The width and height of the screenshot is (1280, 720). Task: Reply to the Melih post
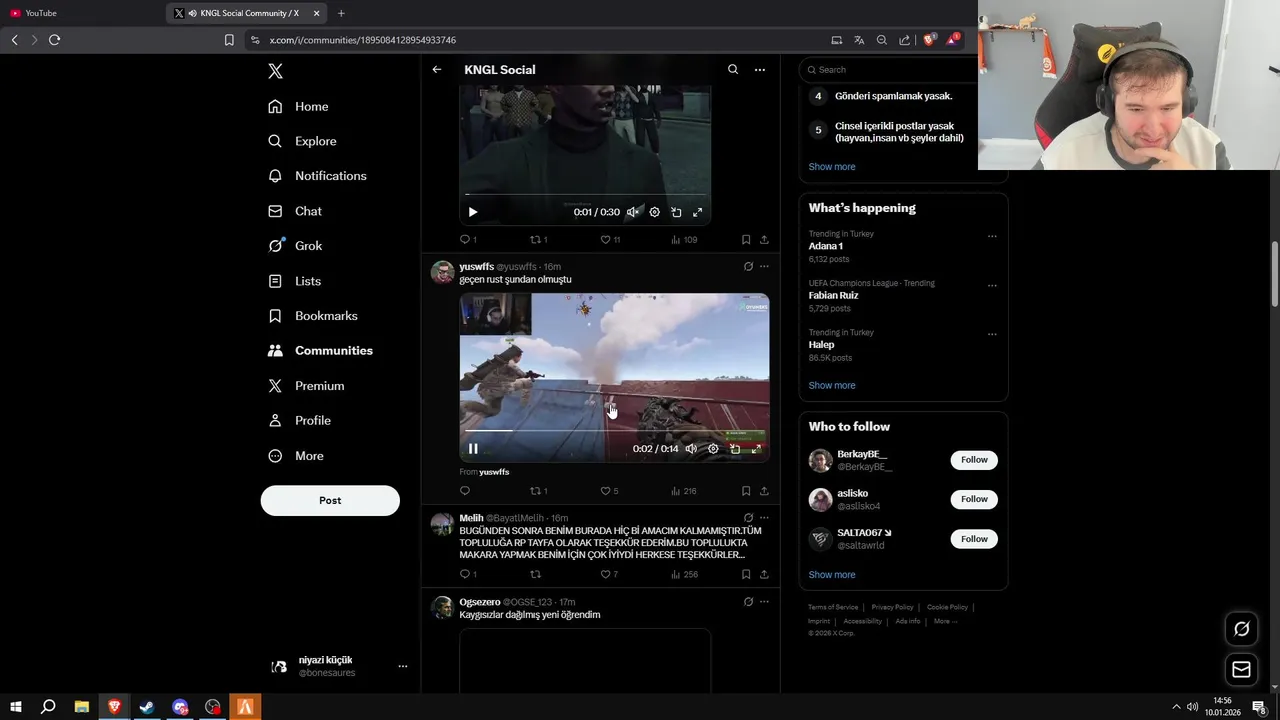pyautogui.click(x=468, y=574)
